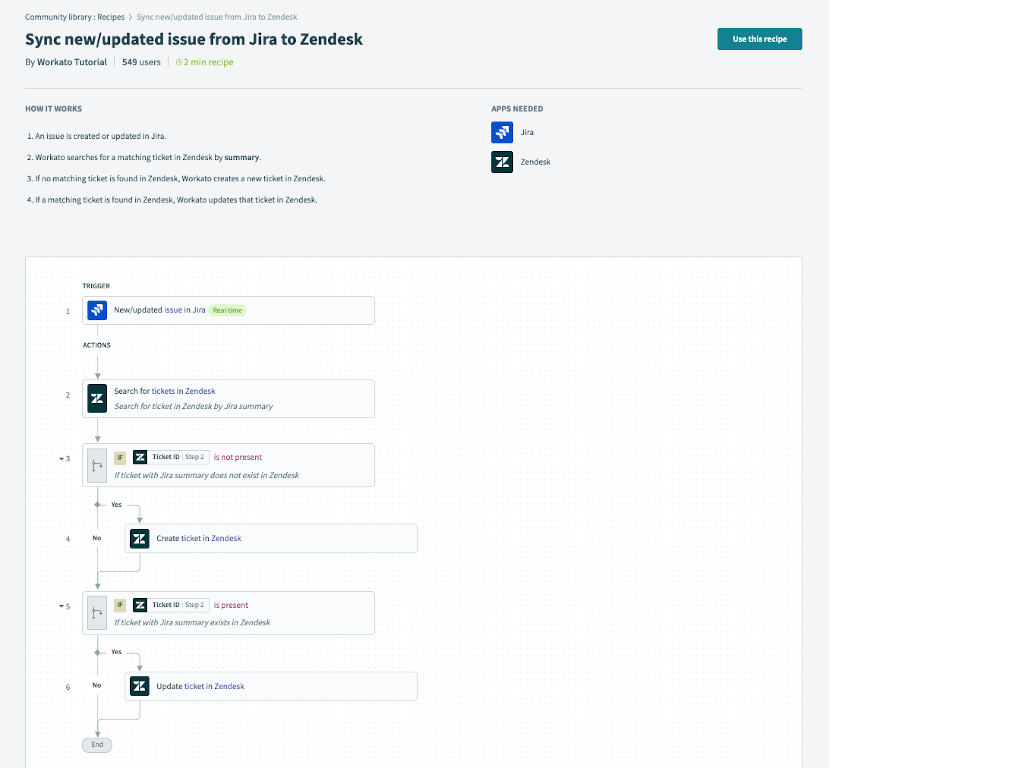The width and height of the screenshot is (1024, 768).
Task: Collapse the step 3 conditional branch
Action: tap(60, 458)
